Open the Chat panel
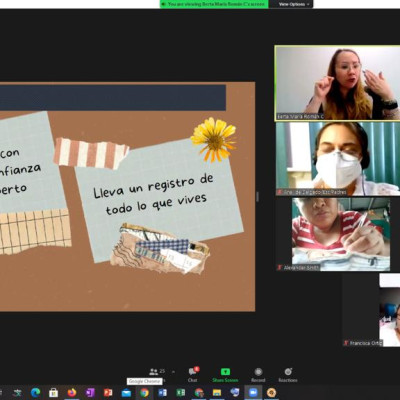This screenshot has width=400, height=400. (x=193, y=374)
